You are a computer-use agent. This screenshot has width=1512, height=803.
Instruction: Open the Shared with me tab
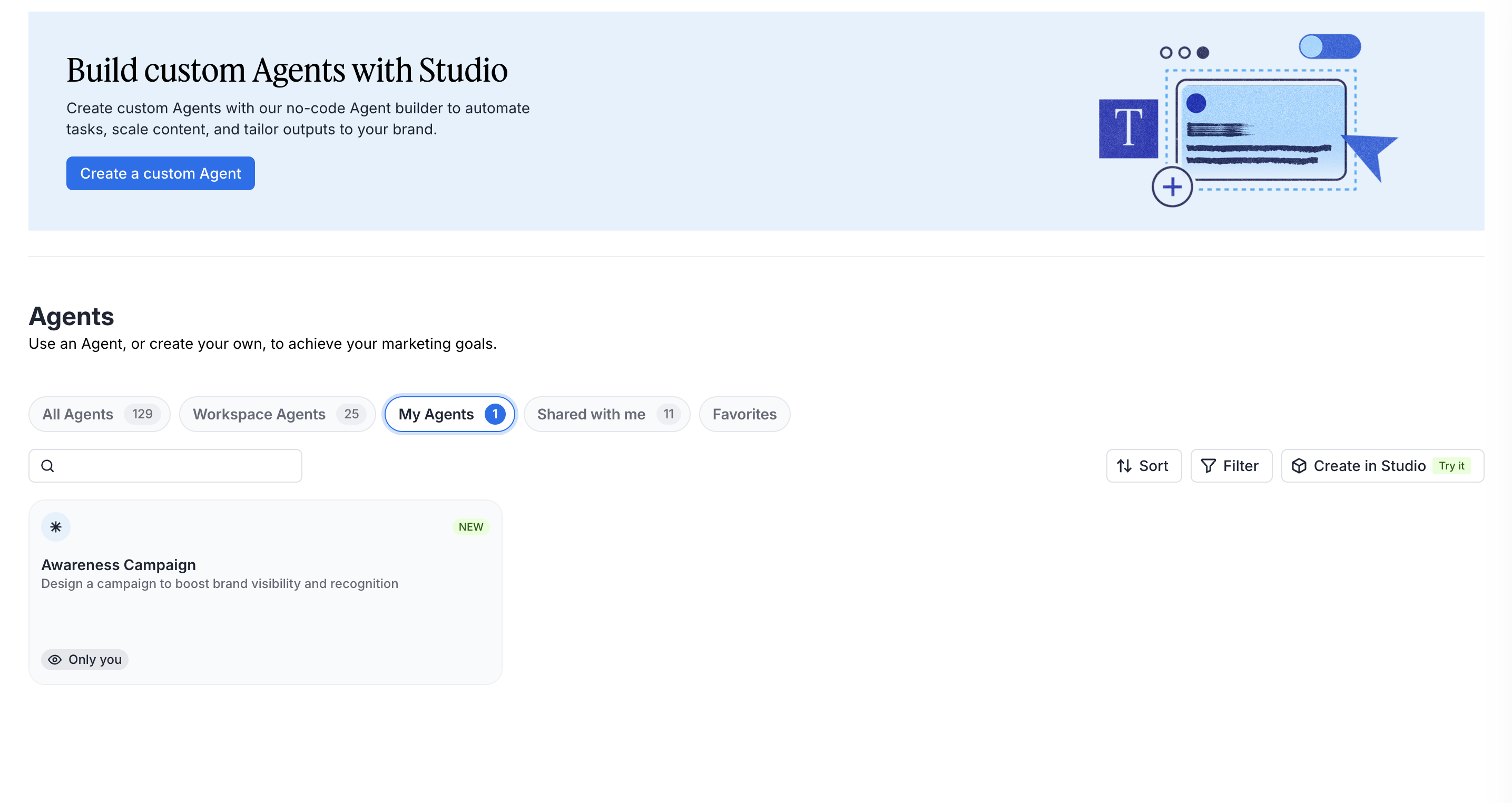click(606, 415)
